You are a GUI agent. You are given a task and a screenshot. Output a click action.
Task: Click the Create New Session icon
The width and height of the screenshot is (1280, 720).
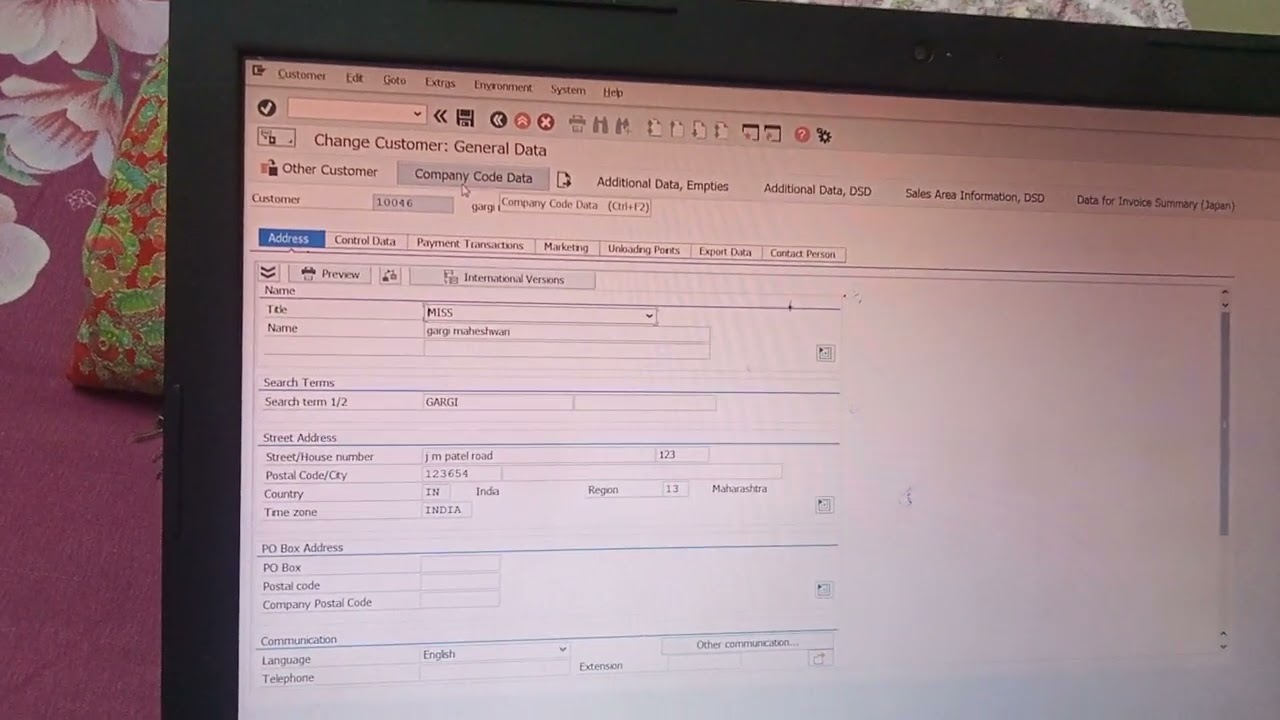point(750,132)
